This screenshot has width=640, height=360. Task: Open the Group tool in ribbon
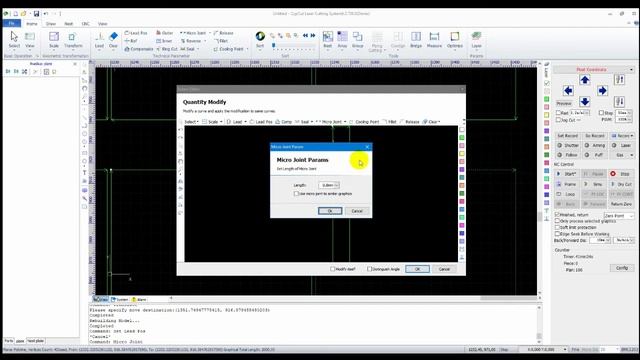coord(358,40)
